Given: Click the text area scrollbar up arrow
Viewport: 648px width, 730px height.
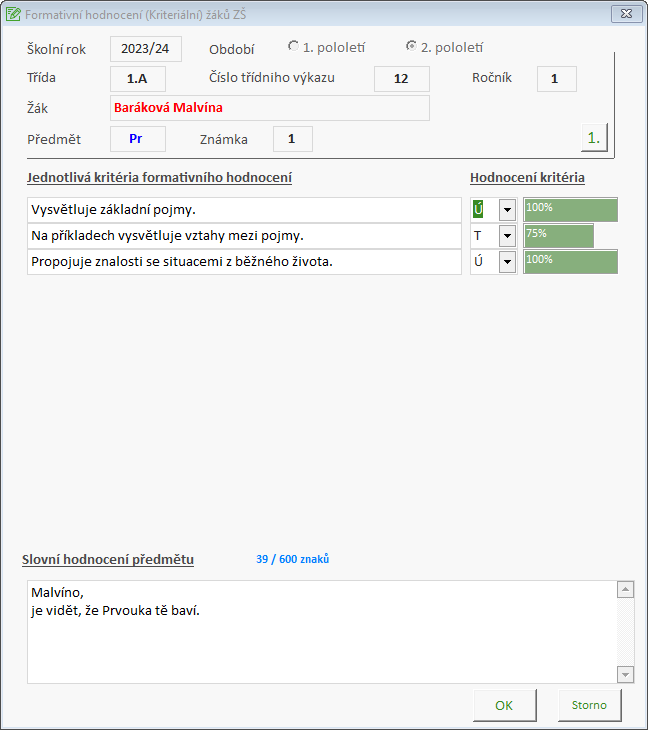Looking at the screenshot, I should pyautogui.click(x=625, y=590).
